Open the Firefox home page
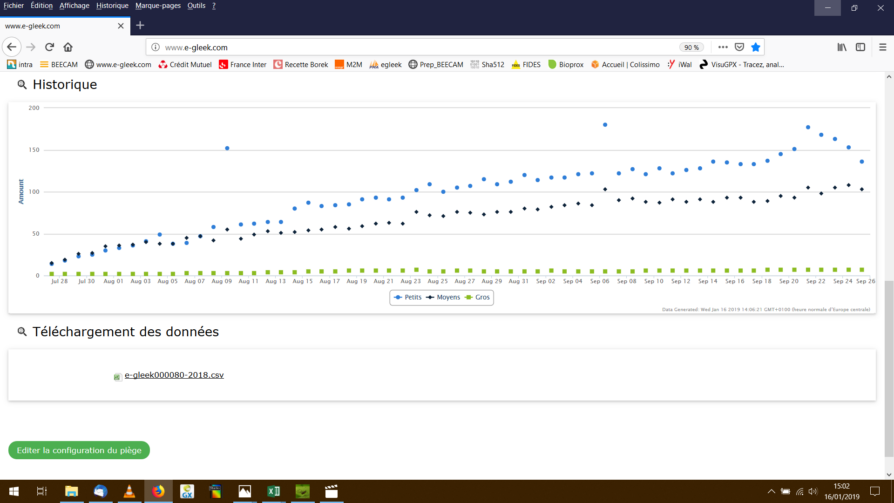This screenshot has width=894, height=503. [68, 47]
